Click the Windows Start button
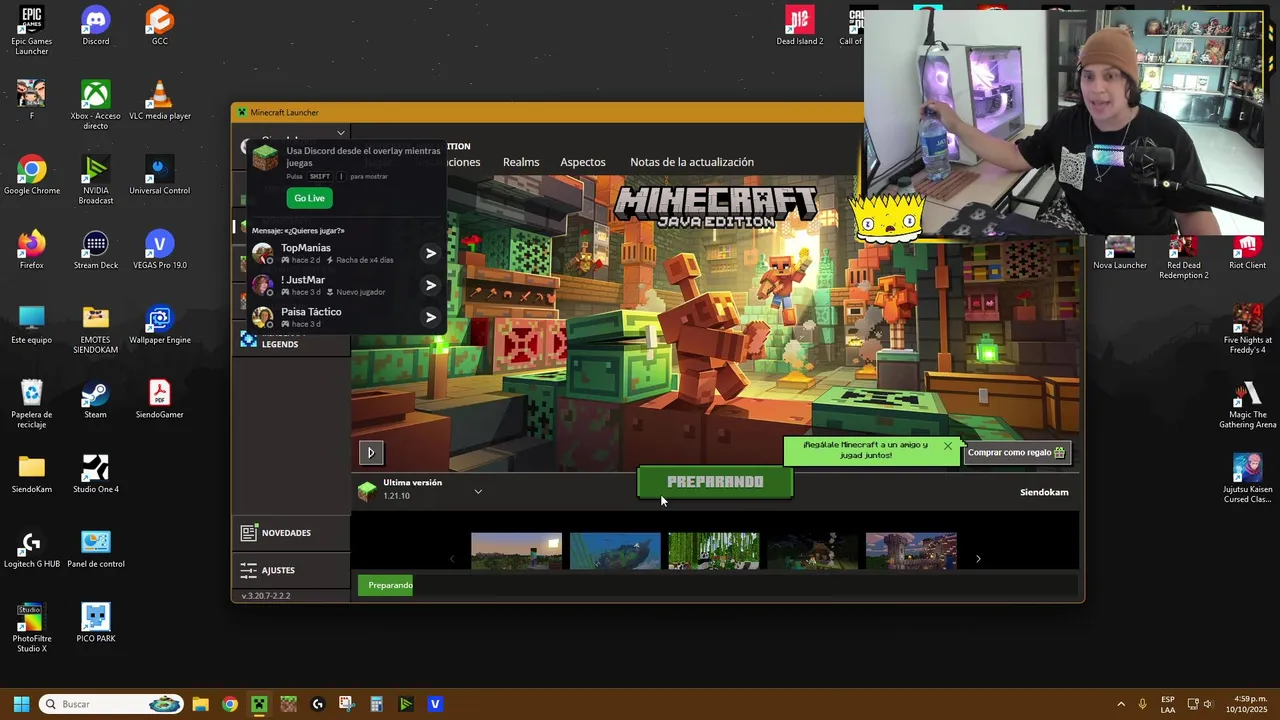1280x720 pixels. (x=21, y=704)
